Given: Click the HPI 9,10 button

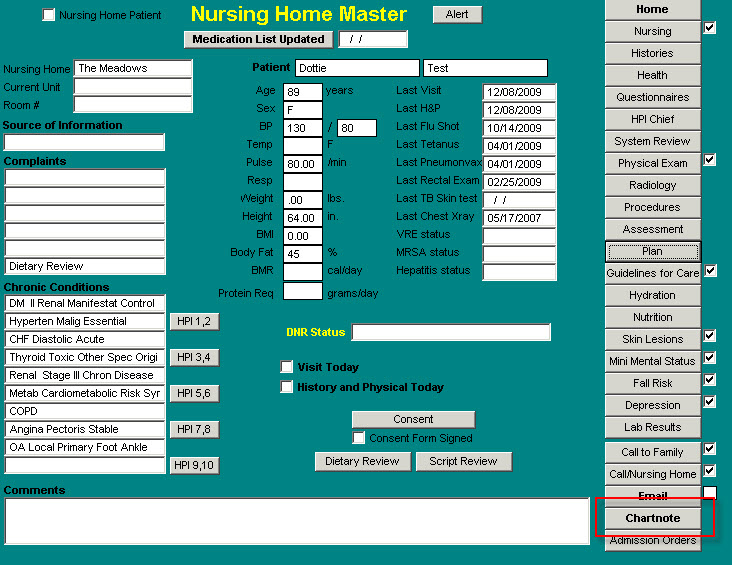Looking at the screenshot, I should (194, 465).
